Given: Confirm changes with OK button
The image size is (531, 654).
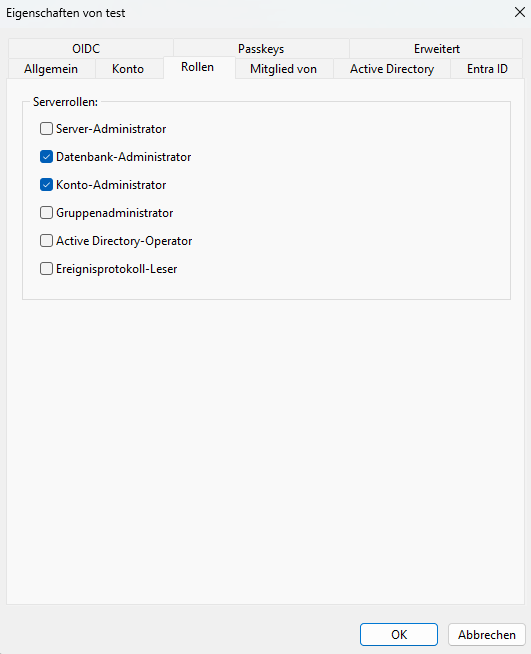Looking at the screenshot, I should point(399,634).
